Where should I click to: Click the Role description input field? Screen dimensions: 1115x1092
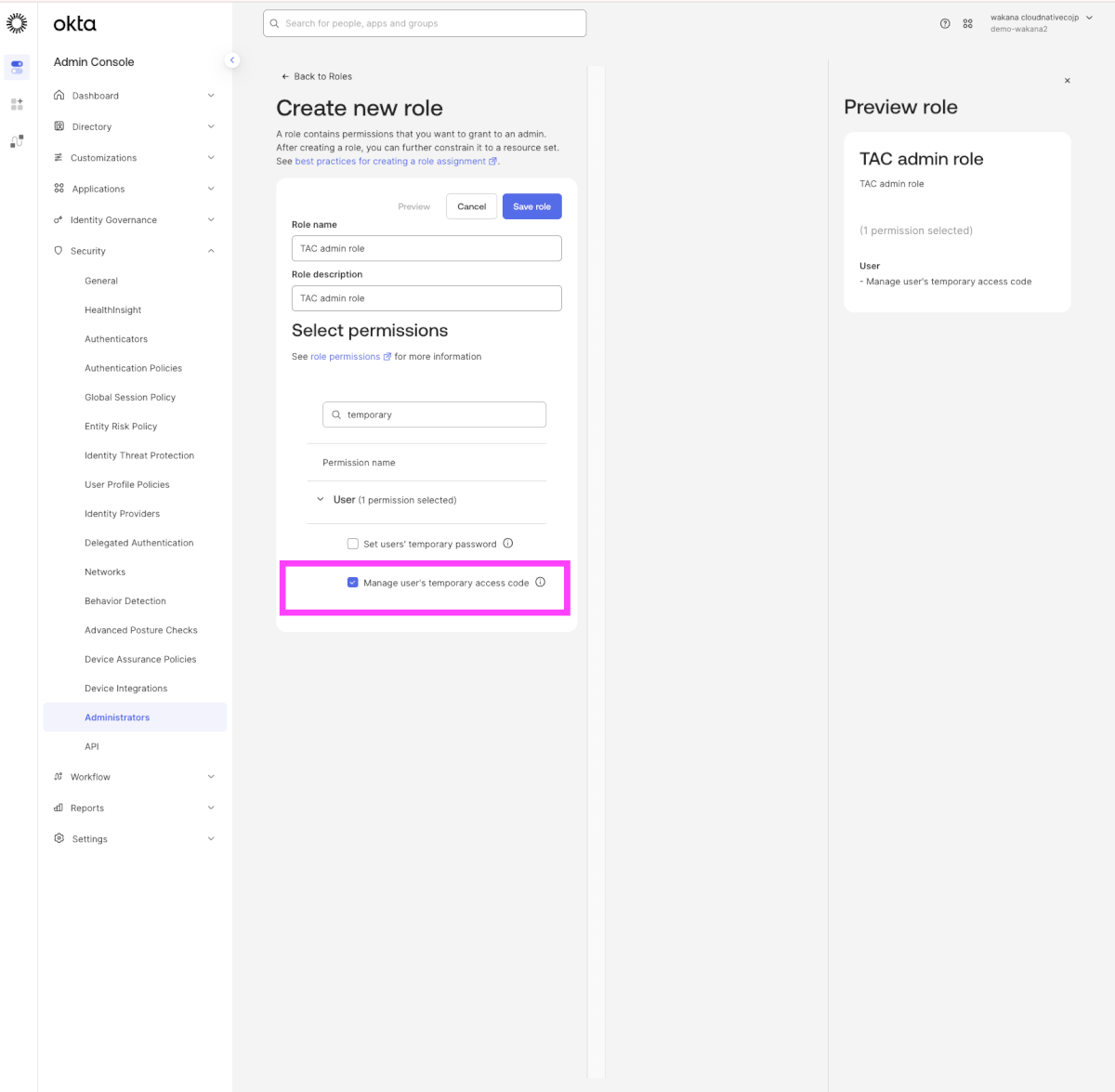[426, 298]
